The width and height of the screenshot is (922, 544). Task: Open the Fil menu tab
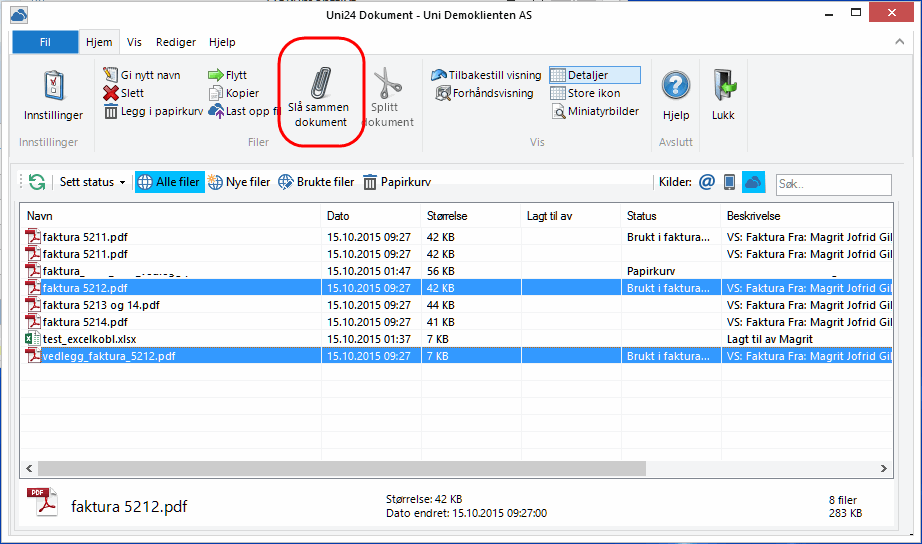45,42
